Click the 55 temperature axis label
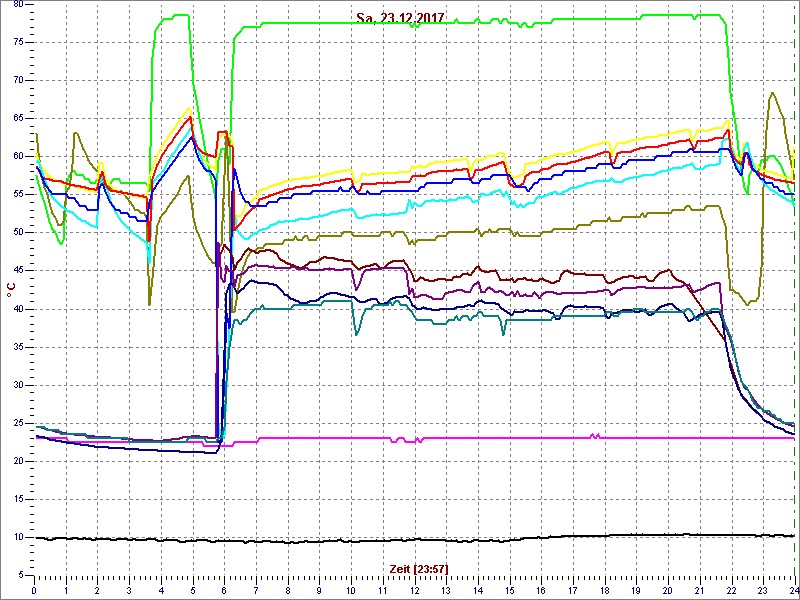Viewport: 800px width, 600px height. (18, 195)
